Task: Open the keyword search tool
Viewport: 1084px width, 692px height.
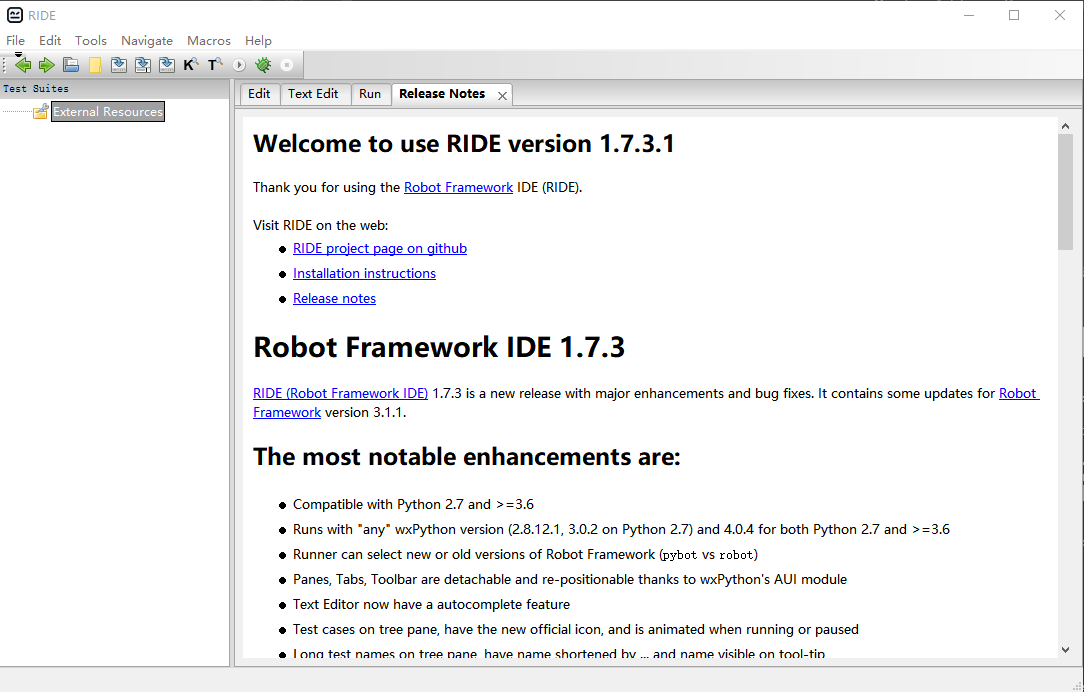Action: [x=190, y=64]
